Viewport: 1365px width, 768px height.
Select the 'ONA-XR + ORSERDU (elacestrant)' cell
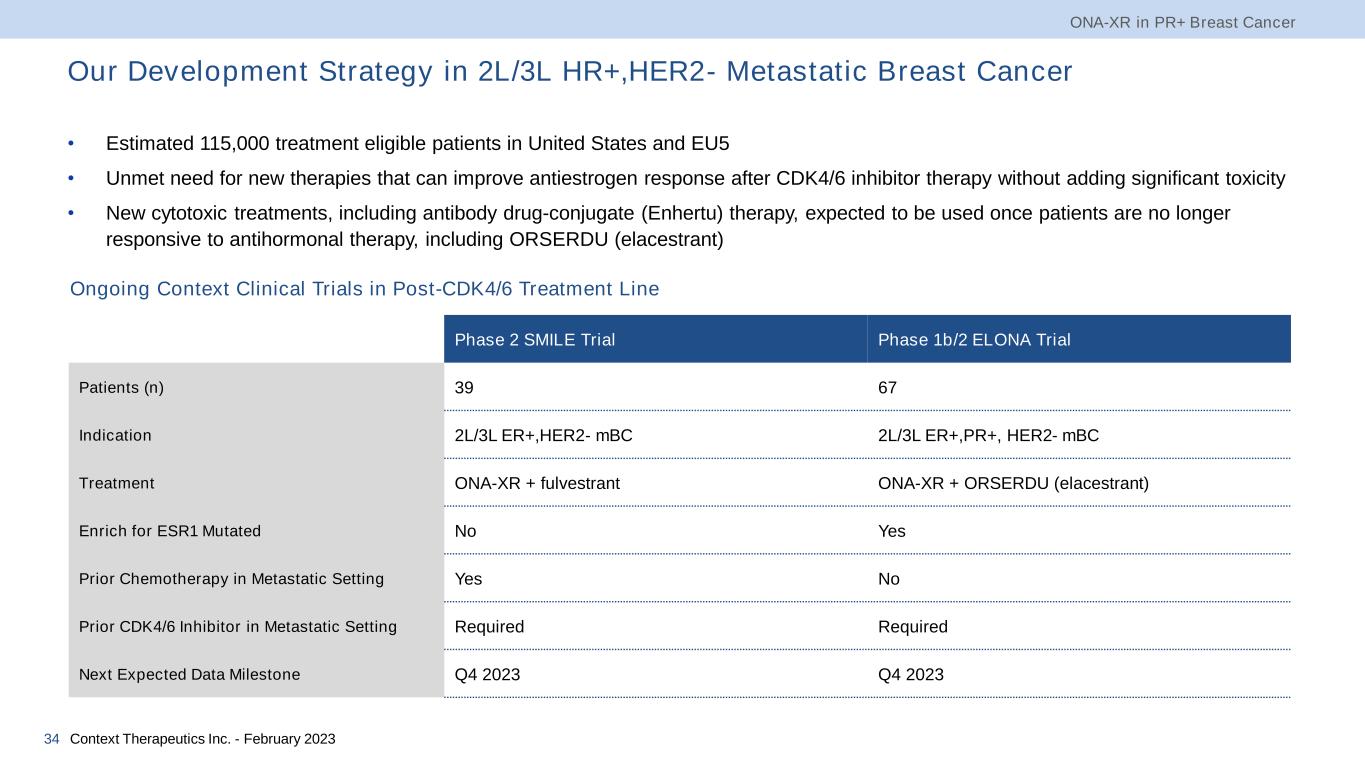[x=1013, y=483]
